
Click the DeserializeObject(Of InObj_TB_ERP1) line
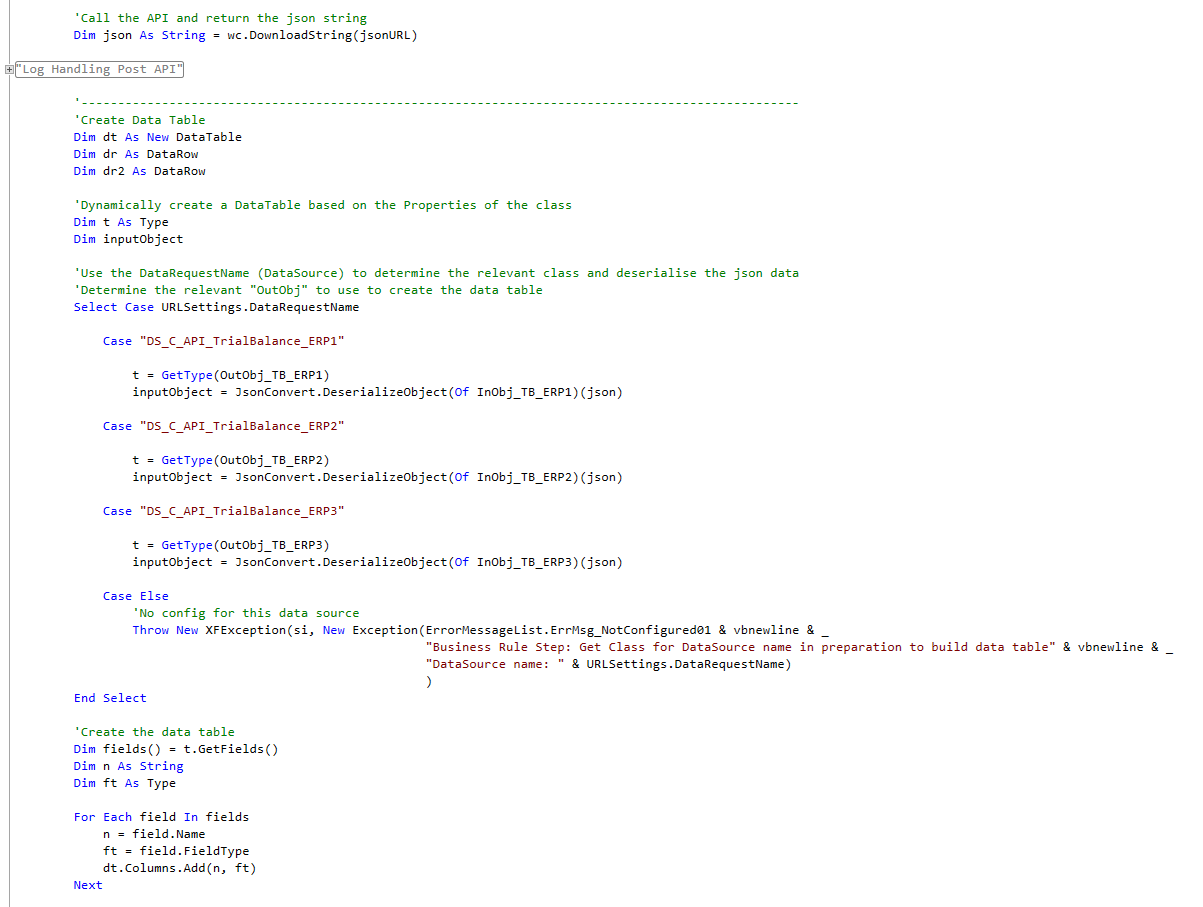coord(377,392)
